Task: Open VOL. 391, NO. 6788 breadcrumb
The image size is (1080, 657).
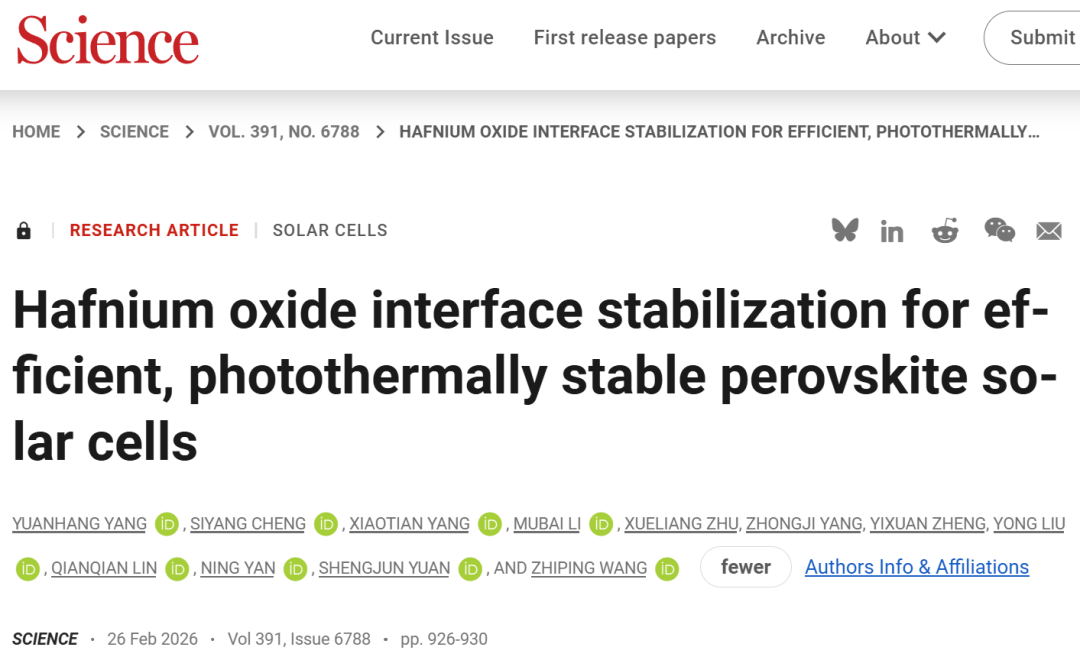Action: tap(284, 132)
